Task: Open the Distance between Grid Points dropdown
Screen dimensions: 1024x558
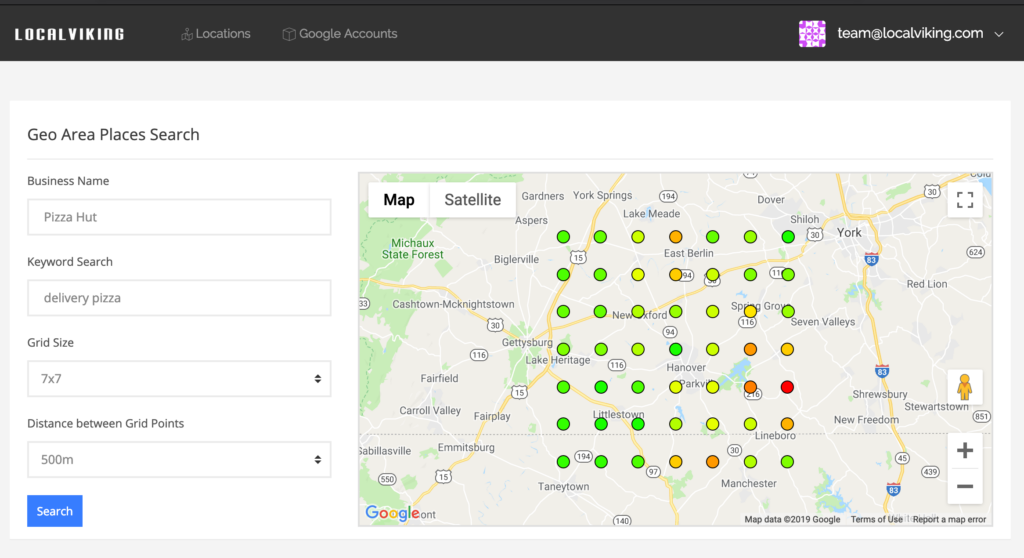Action: point(179,459)
